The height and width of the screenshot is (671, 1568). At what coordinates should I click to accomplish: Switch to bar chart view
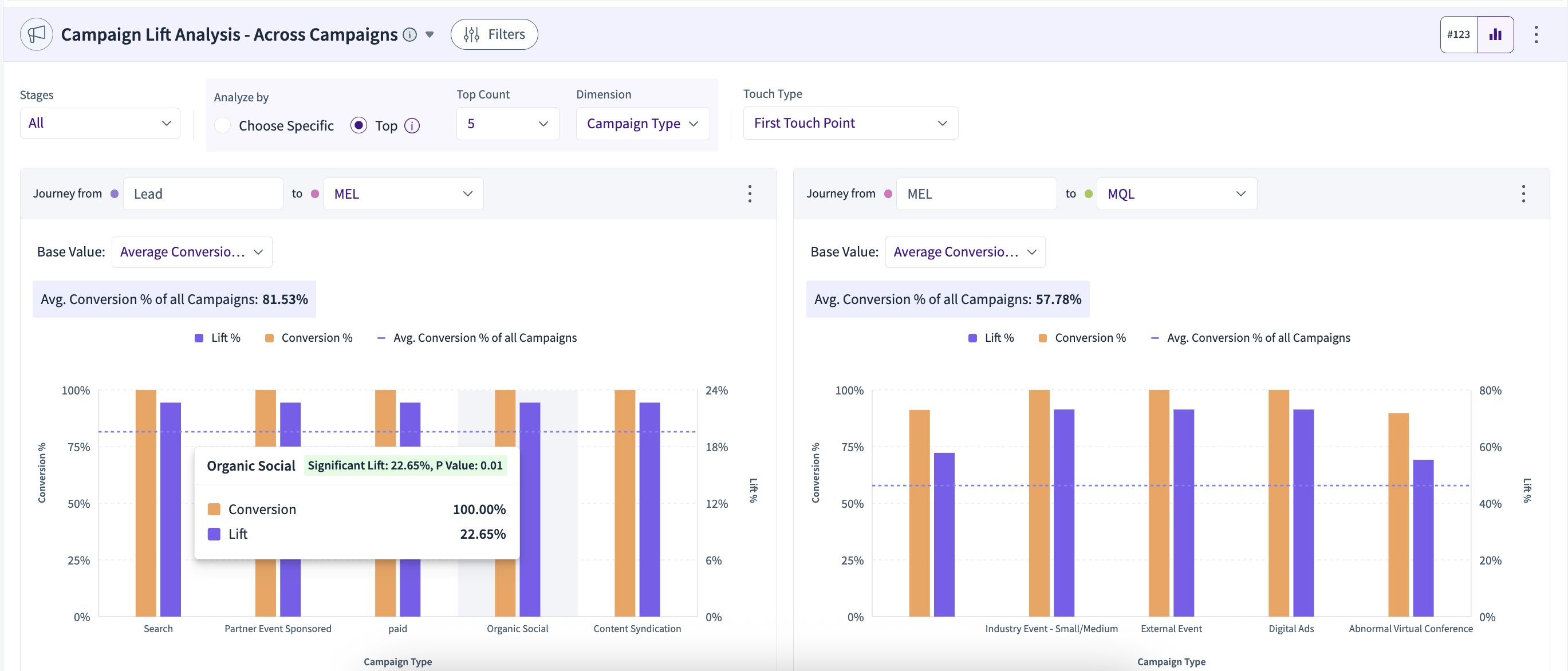pos(1496,35)
